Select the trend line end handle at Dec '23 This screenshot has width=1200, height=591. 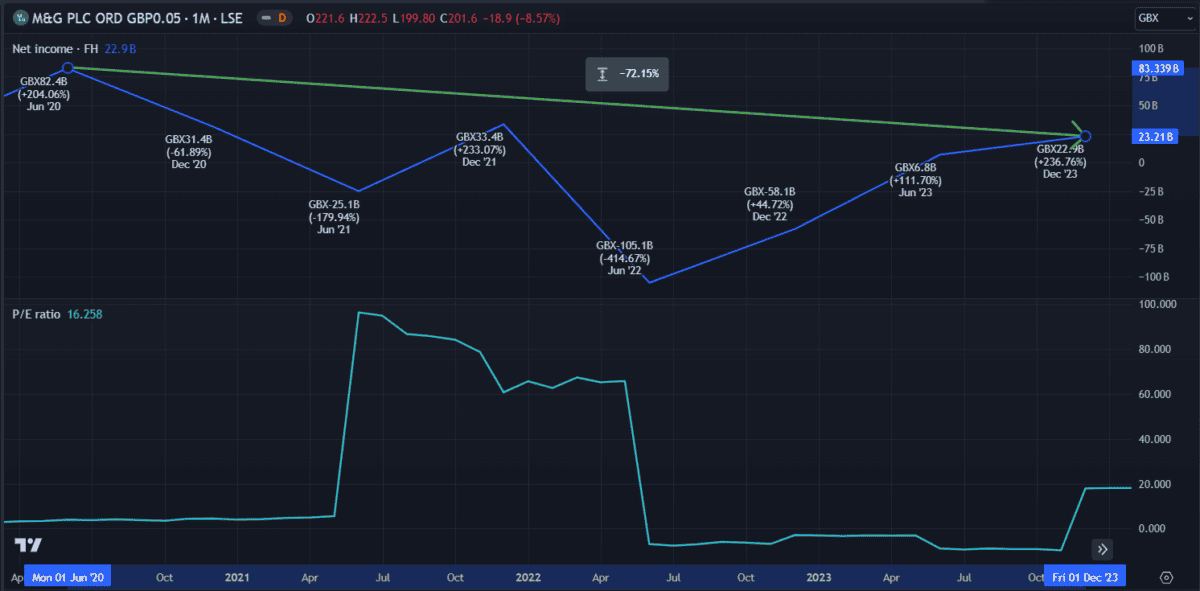pyautogui.click(x=1086, y=136)
